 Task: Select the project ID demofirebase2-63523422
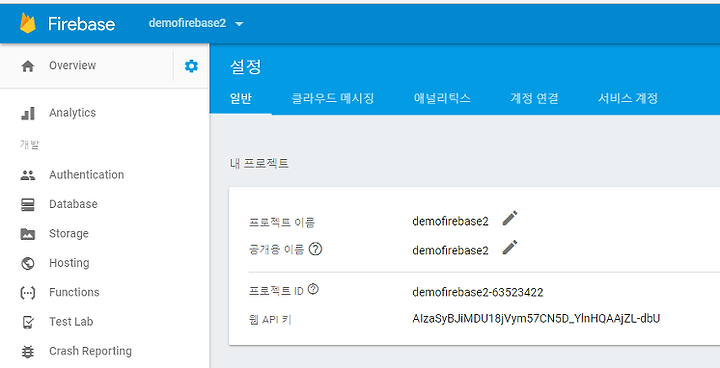click(x=478, y=292)
